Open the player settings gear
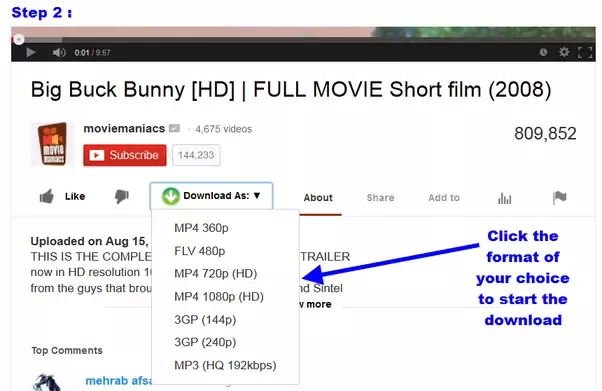This screenshot has height=391, width=602. click(564, 52)
